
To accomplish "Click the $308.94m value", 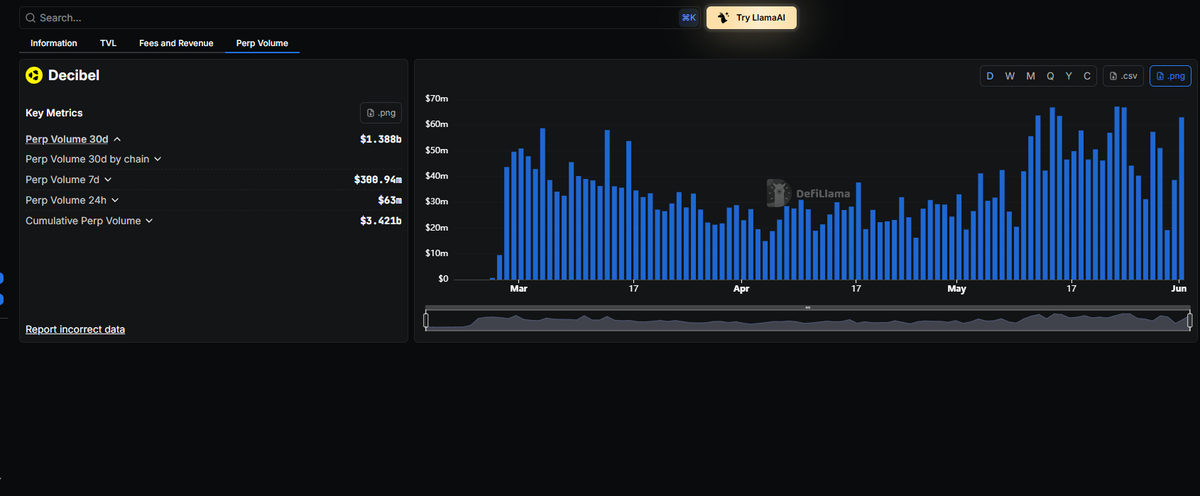I will (x=378, y=180).
